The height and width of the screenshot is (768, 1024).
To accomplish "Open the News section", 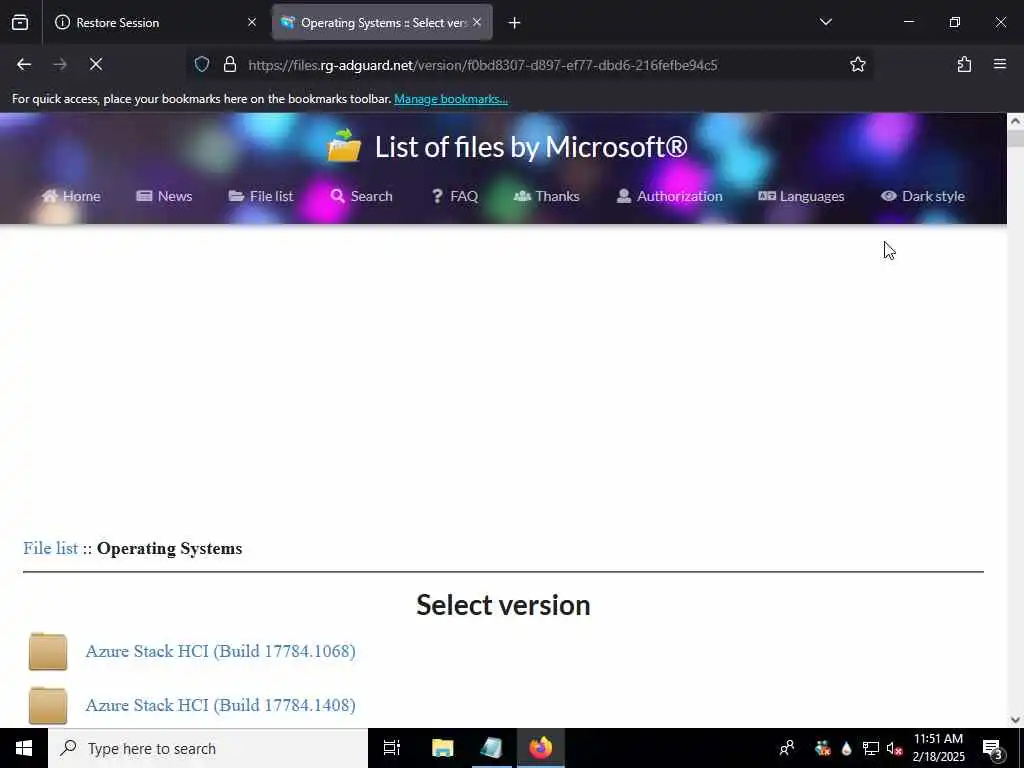I will [164, 196].
